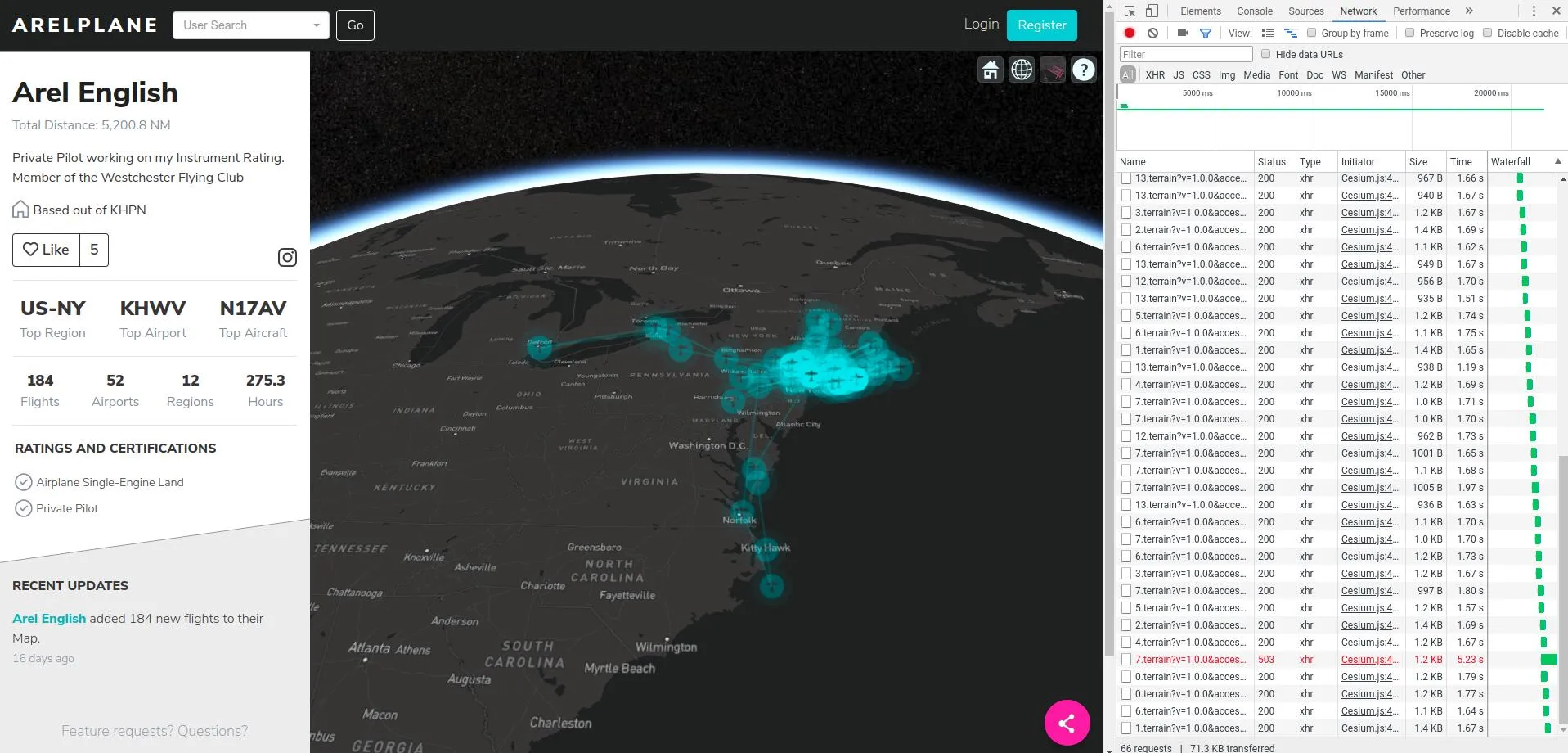Toggle the DevTools device toolbar
The width and height of the screenshot is (1568, 753).
pyautogui.click(x=1152, y=11)
